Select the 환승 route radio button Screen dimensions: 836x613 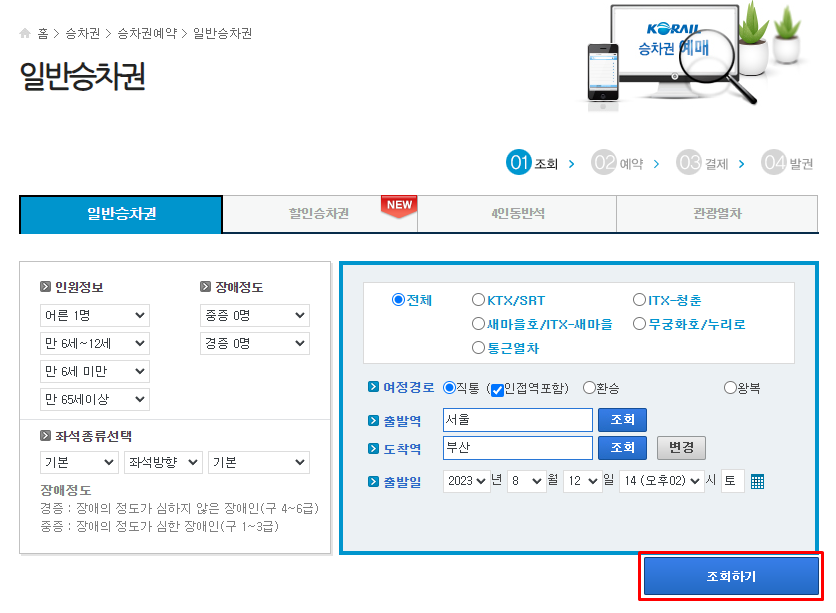click(589, 388)
